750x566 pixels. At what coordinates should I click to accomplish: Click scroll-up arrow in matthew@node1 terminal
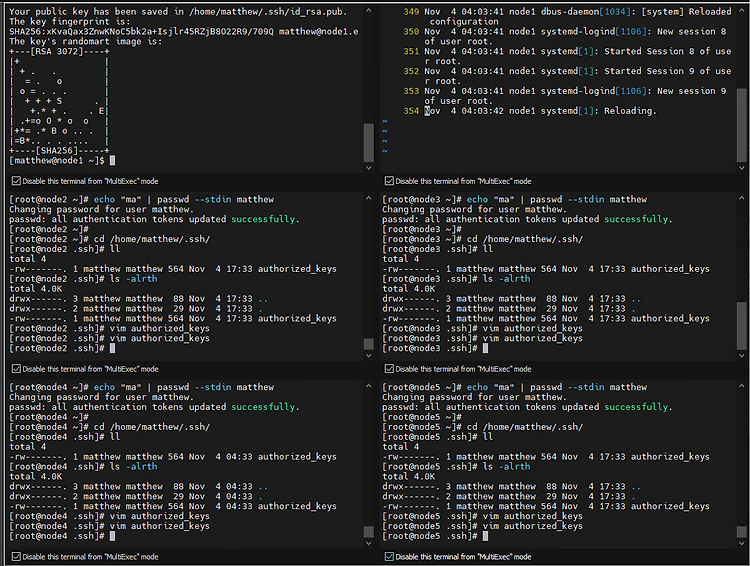[368, 11]
